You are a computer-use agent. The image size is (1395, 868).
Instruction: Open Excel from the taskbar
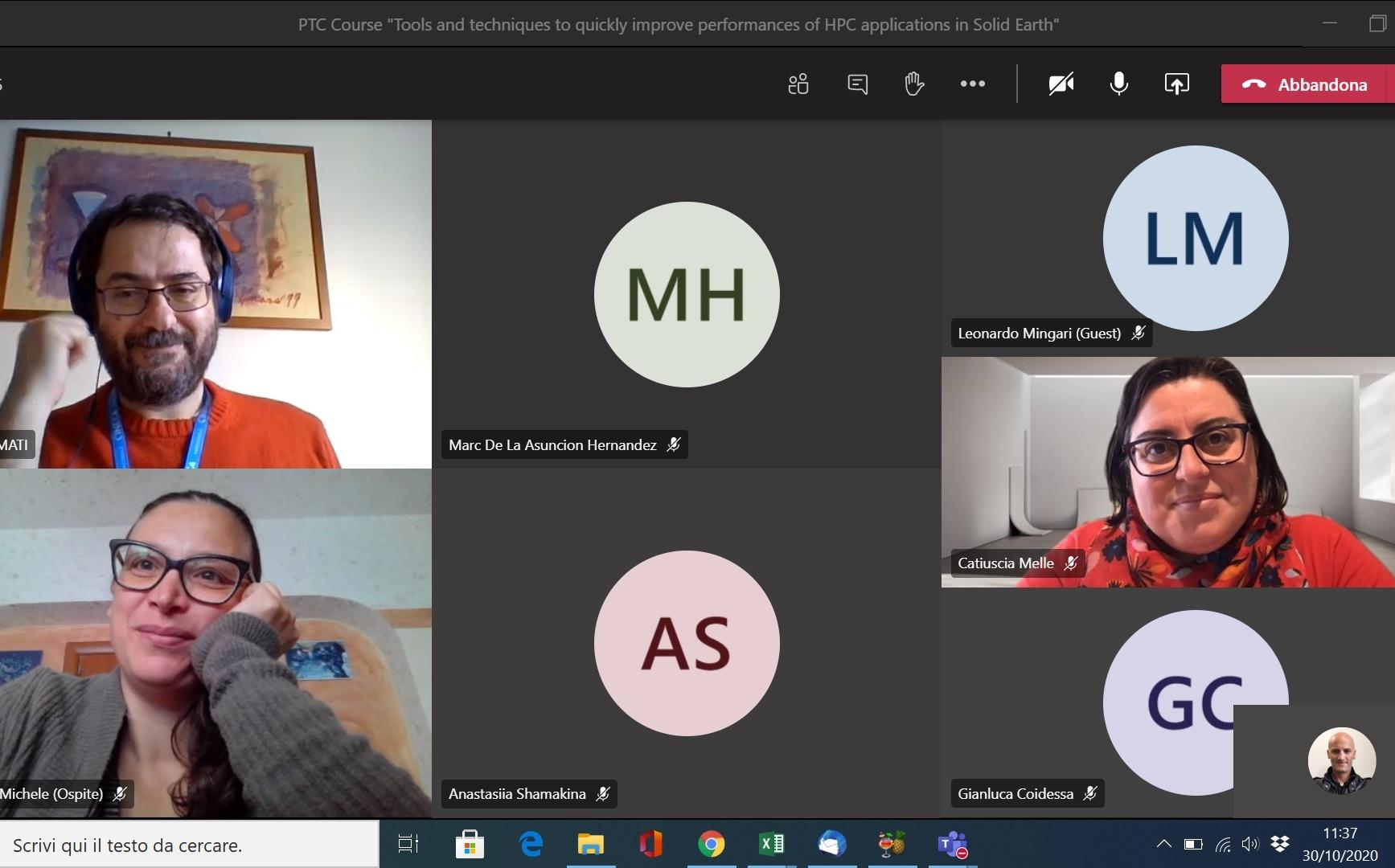[x=771, y=844]
